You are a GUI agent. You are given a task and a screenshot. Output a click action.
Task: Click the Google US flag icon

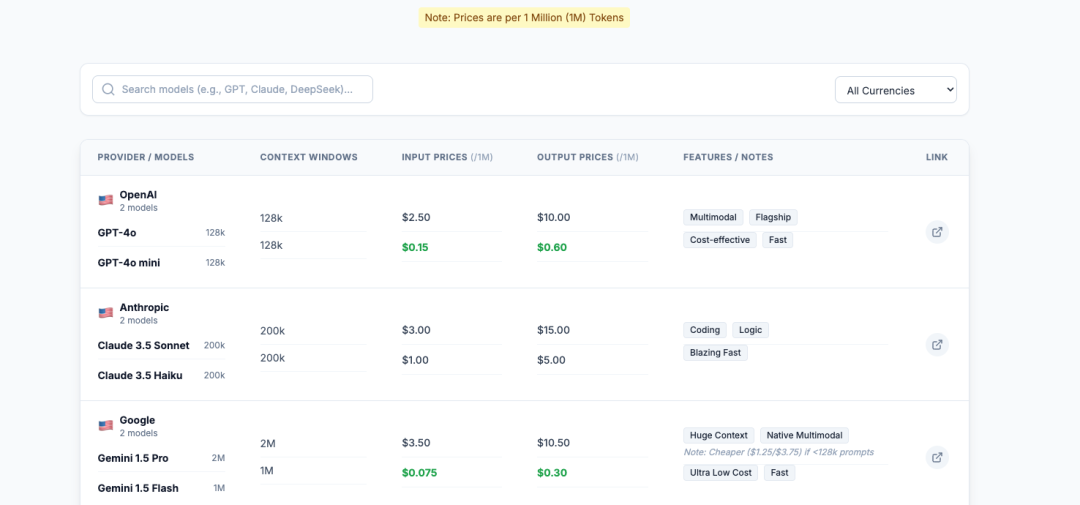pos(105,426)
